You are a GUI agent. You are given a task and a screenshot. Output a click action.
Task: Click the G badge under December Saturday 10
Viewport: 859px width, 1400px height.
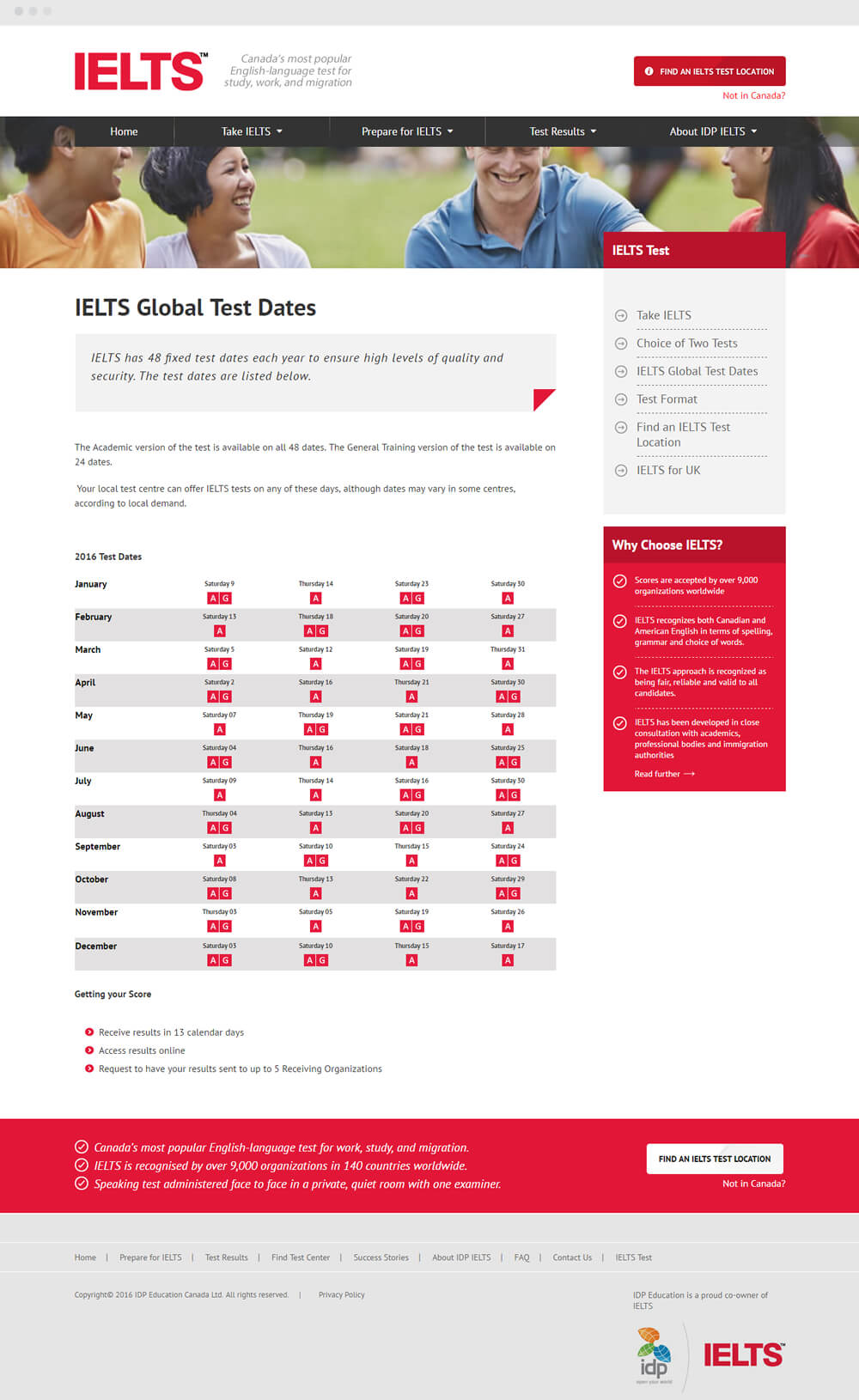tap(322, 960)
